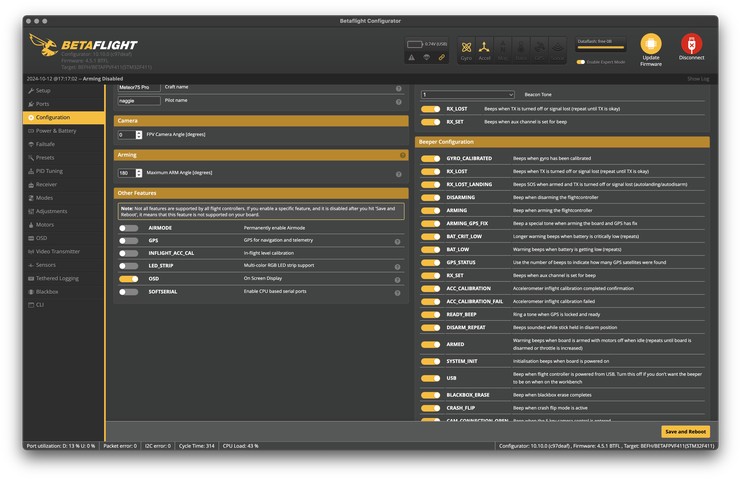
Task: Adjust the Maximum ARM Angle stepper
Action: tap(138, 173)
